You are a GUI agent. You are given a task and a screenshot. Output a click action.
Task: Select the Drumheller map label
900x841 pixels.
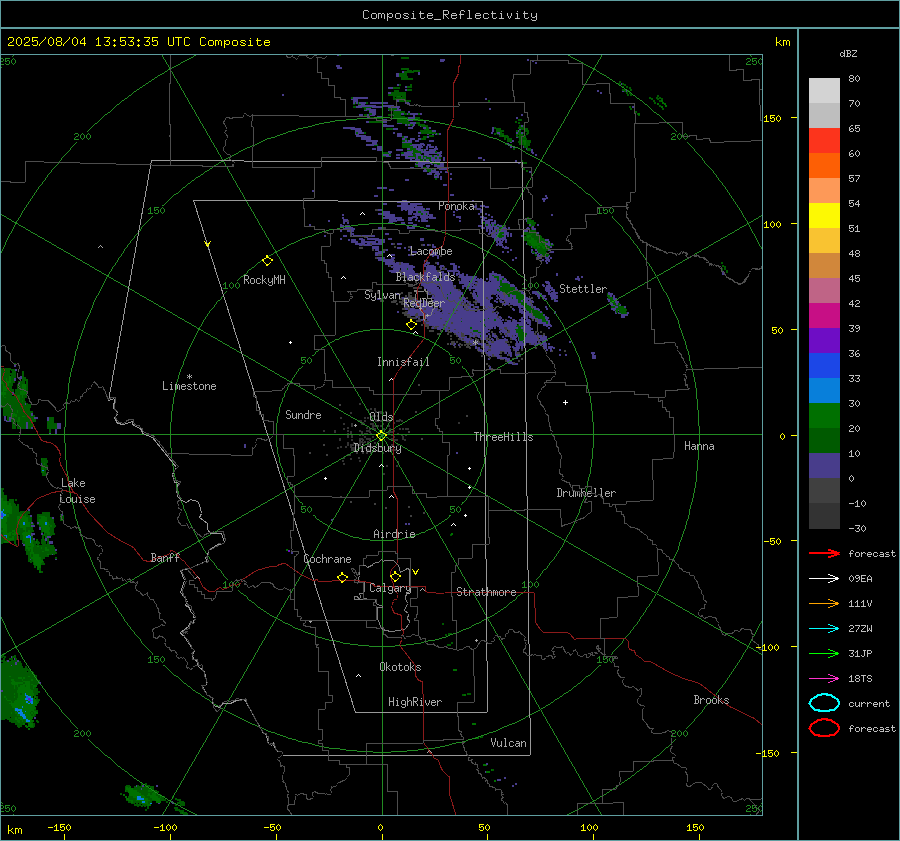pos(586,493)
